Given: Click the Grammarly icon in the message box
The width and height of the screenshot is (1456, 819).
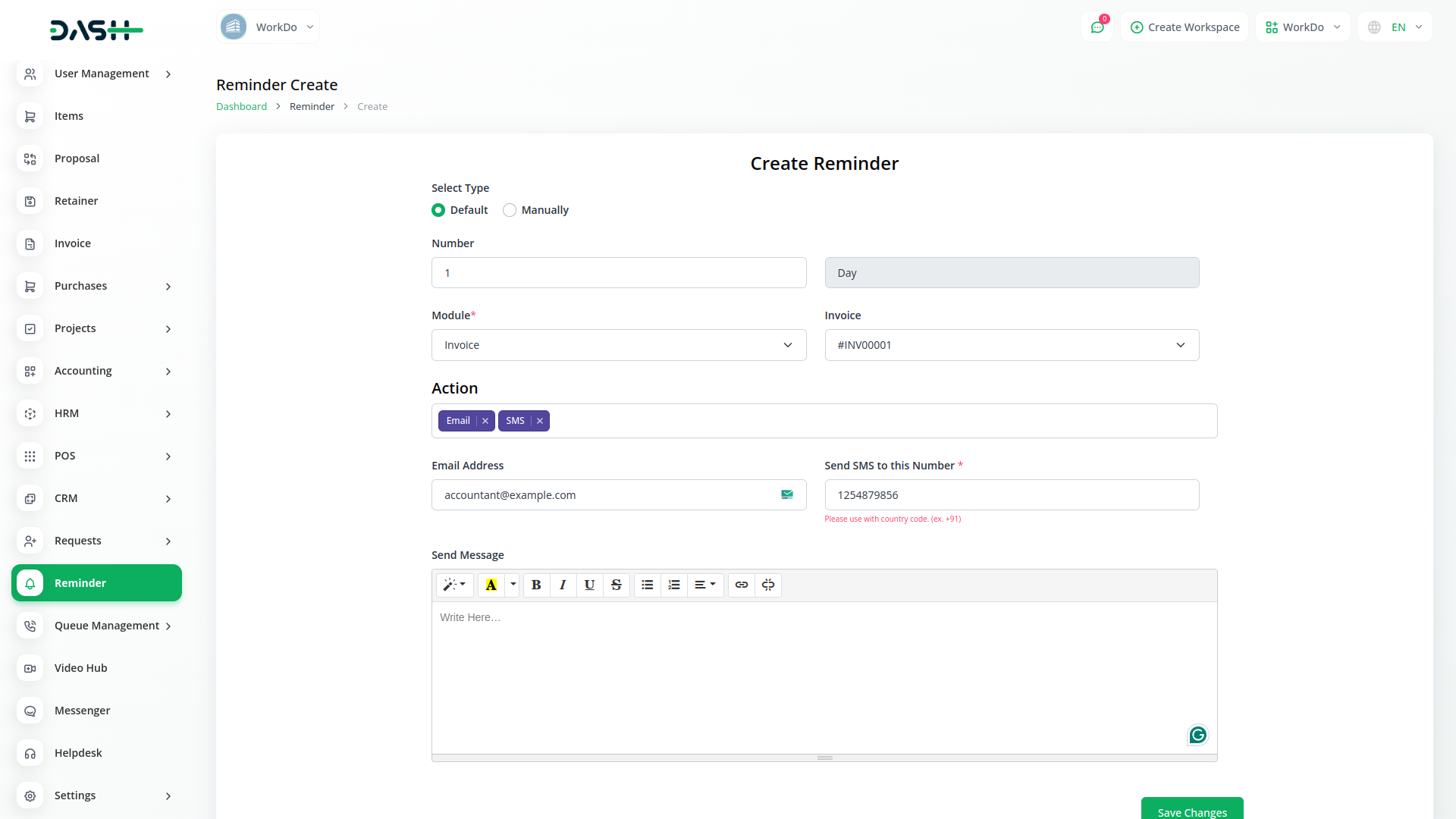Looking at the screenshot, I should [x=1197, y=735].
